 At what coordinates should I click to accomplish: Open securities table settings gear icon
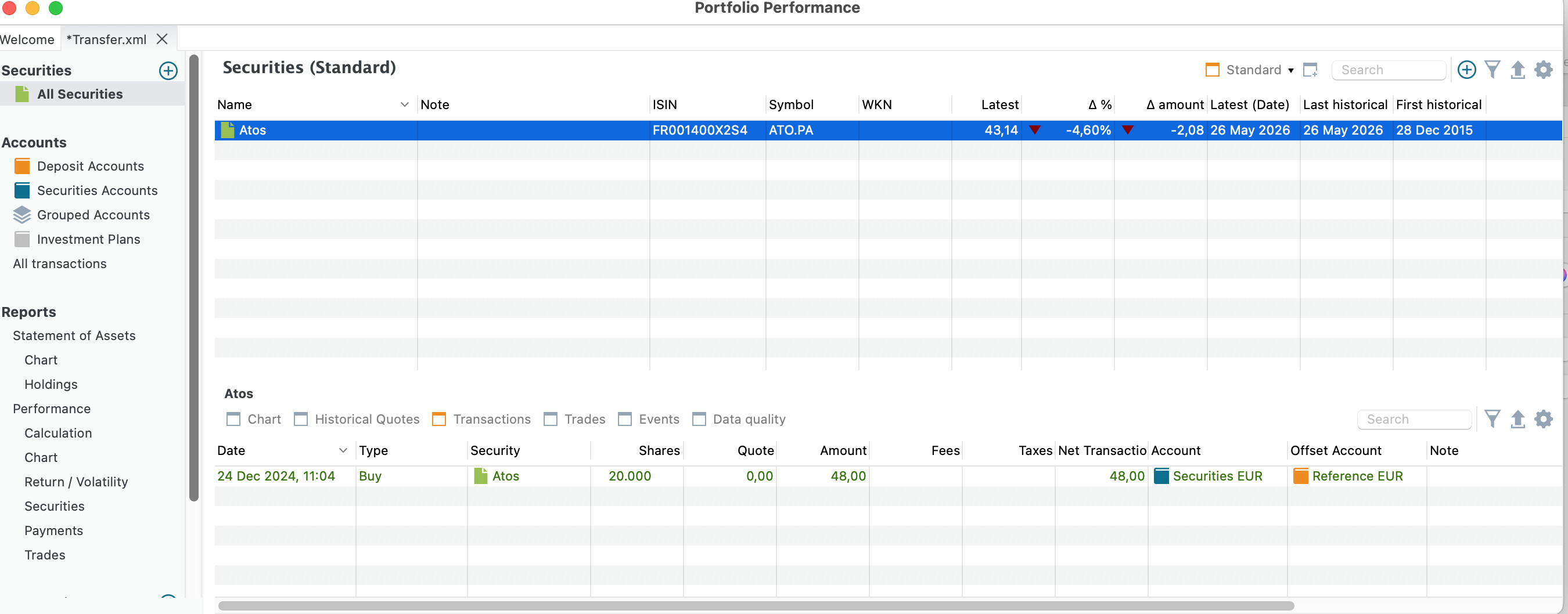point(1543,70)
